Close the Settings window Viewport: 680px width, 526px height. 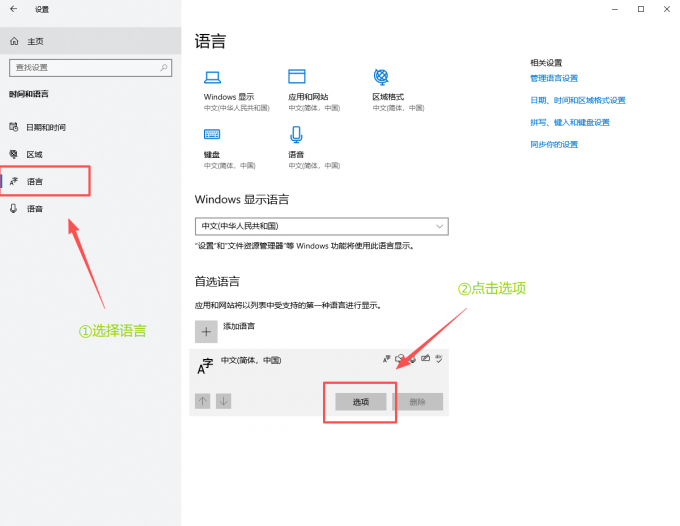click(x=667, y=9)
